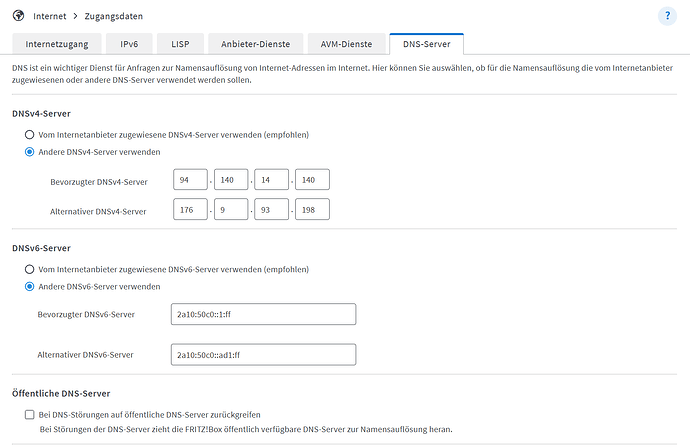Click the Bevorzugter DNSv6-Server input field
The width and height of the screenshot is (690, 447).
click(263, 315)
